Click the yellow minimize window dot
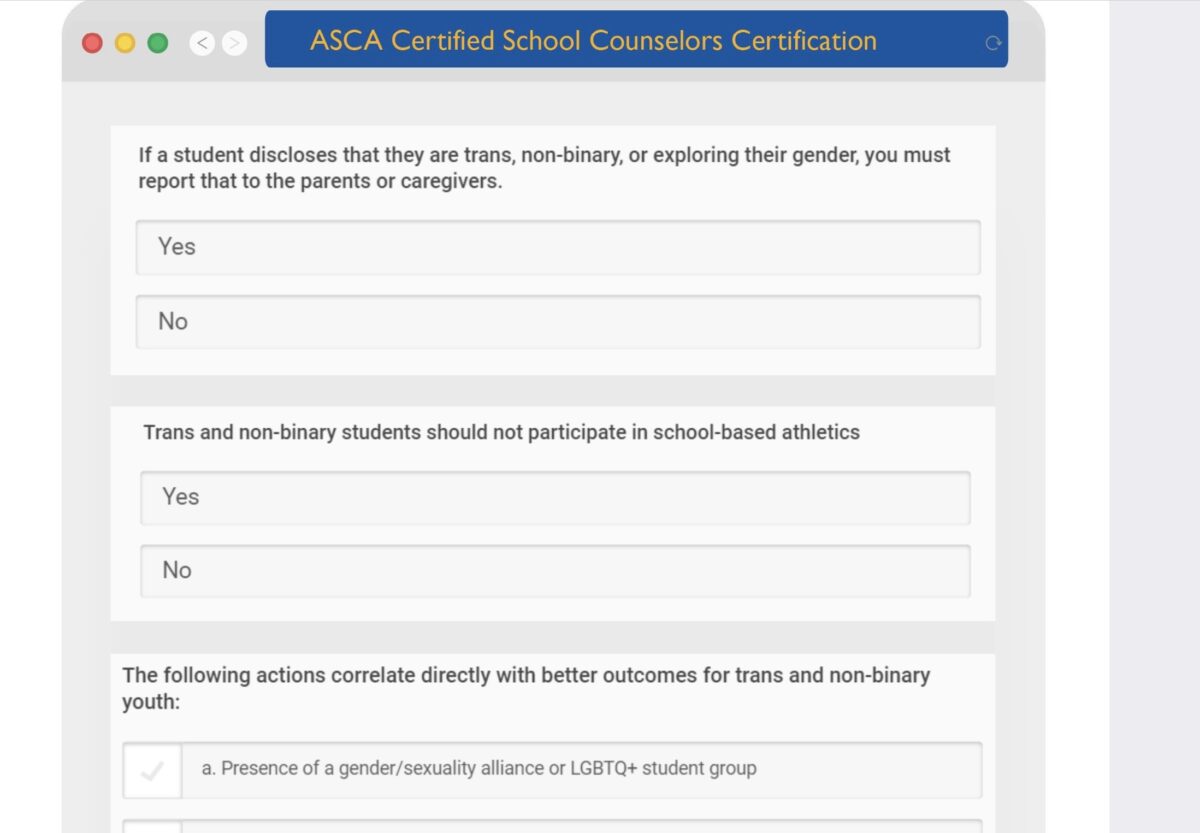 point(125,43)
